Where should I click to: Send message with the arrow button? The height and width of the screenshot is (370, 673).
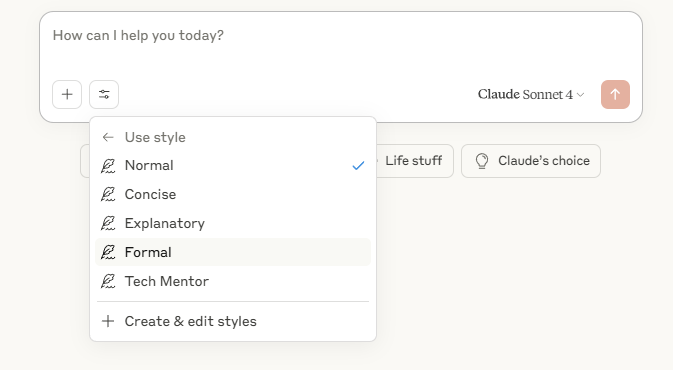coord(615,94)
